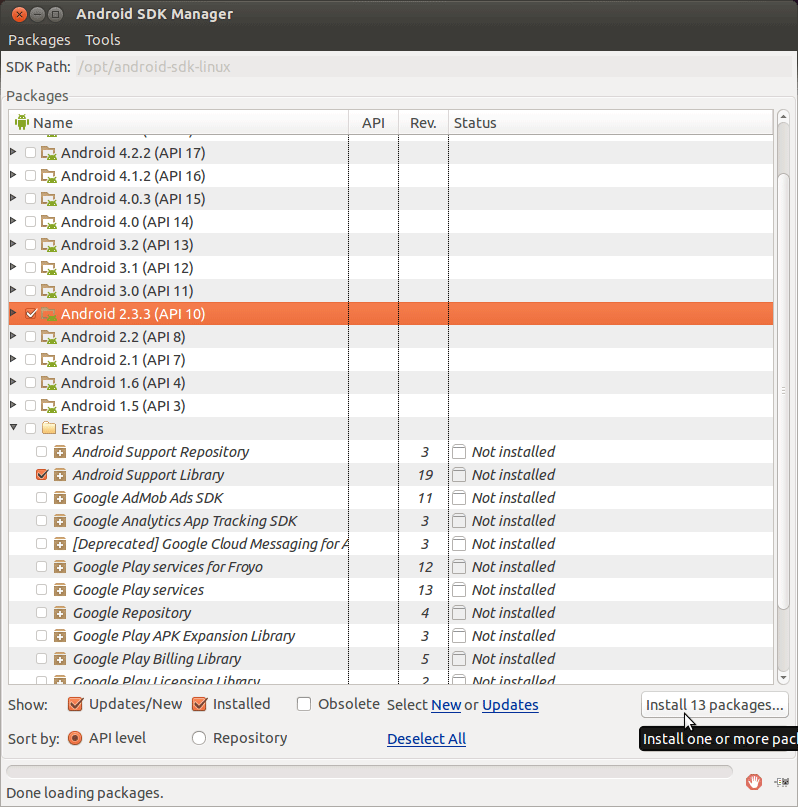Click the Select New link
The image size is (798, 807).
pyautogui.click(x=446, y=705)
